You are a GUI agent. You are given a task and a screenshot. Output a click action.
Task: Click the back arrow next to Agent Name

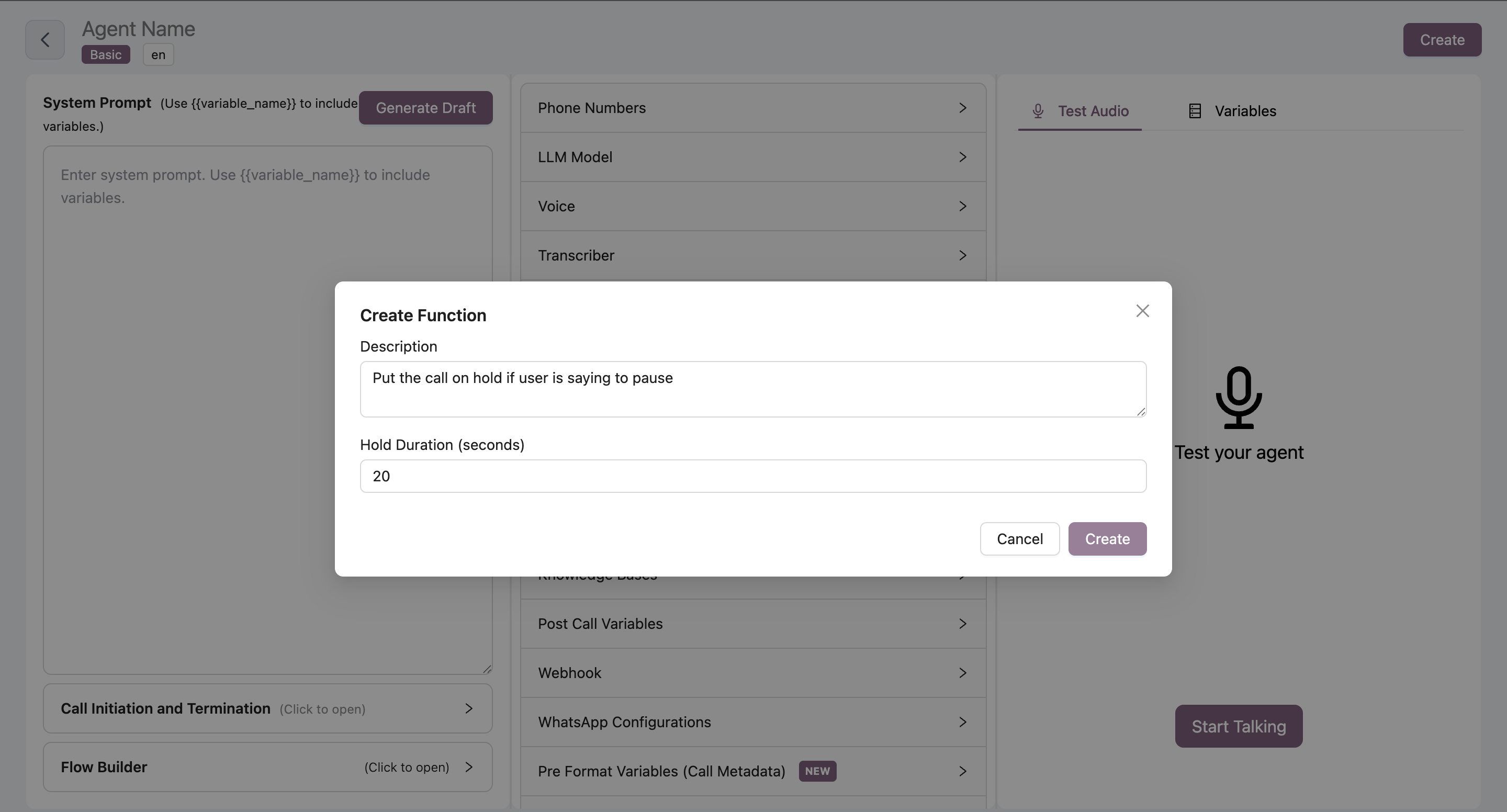click(44, 40)
